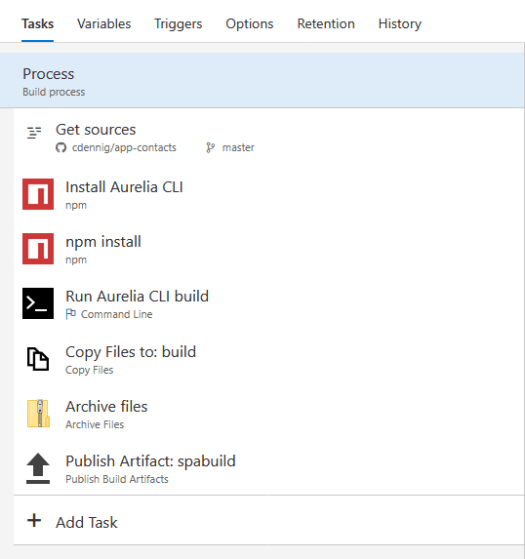The image size is (525, 559).
Task: Click the master branch label
Action: pyautogui.click(x=238, y=148)
